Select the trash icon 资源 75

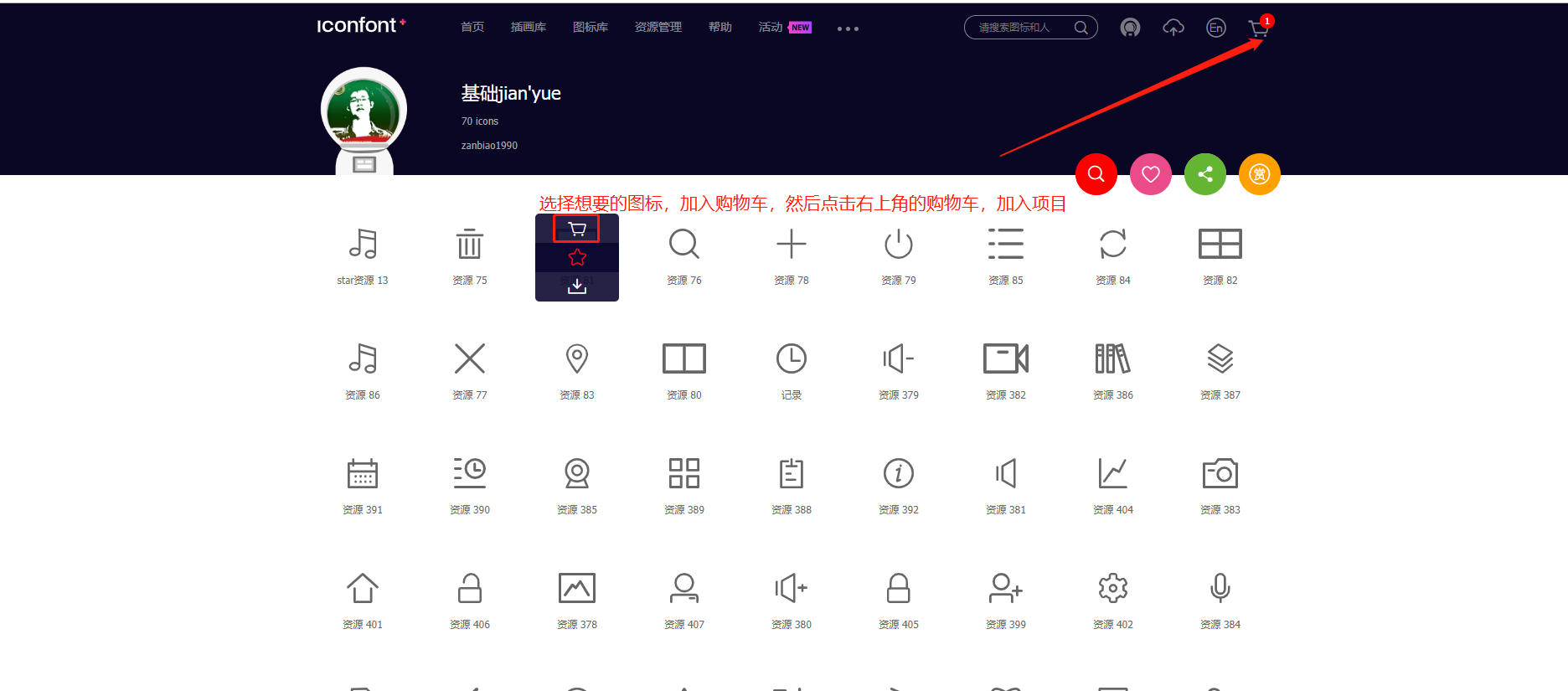pyautogui.click(x=470, y=244)
